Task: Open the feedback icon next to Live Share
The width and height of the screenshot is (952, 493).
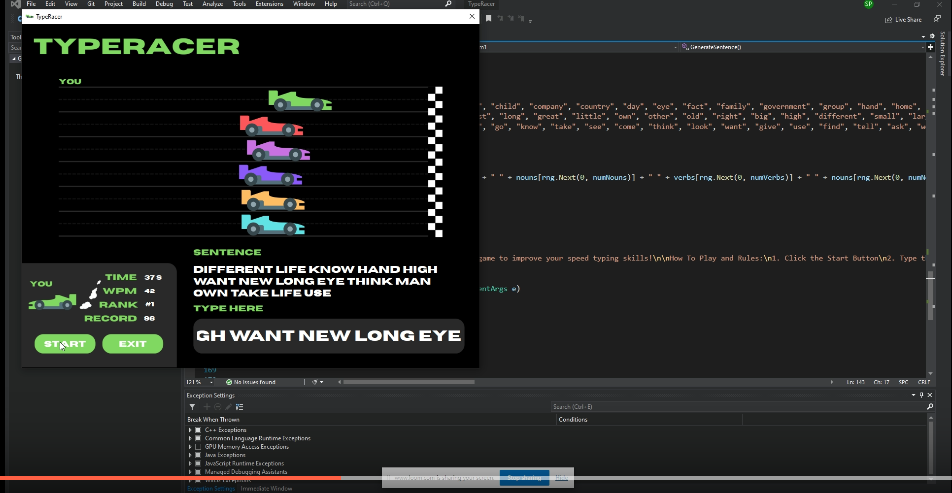Action: pos(937,19)
